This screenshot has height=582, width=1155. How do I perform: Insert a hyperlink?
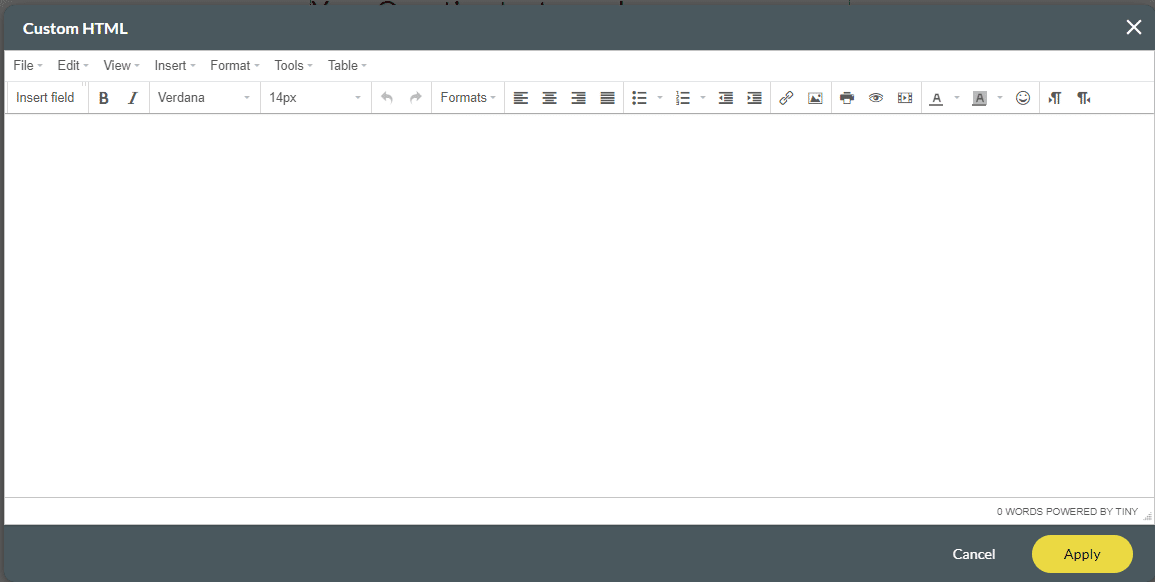[x=786, y=97]
